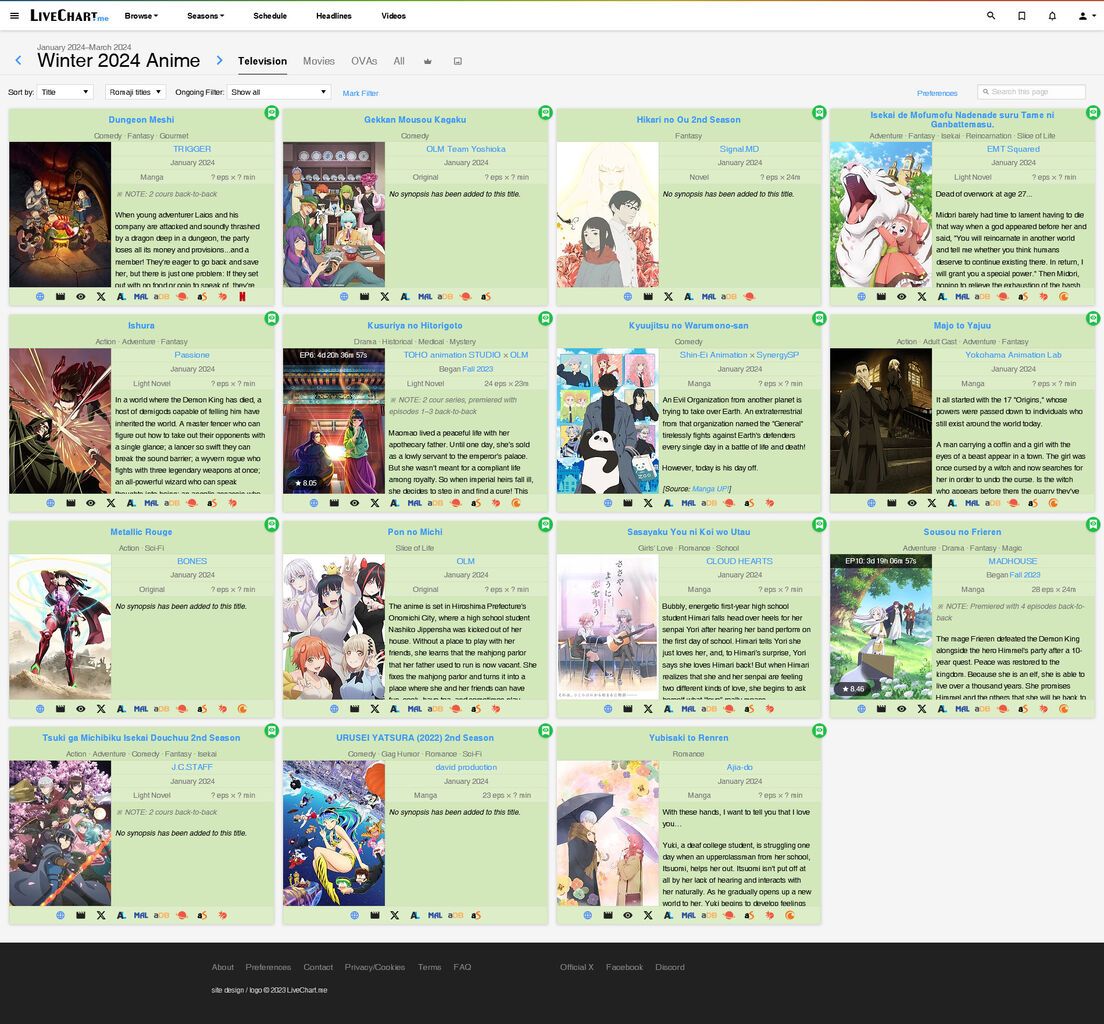Screen dimensions: 1104x1024
Task: Open Sousou no Frieren poster thumbnail
Action: [881, 627]
